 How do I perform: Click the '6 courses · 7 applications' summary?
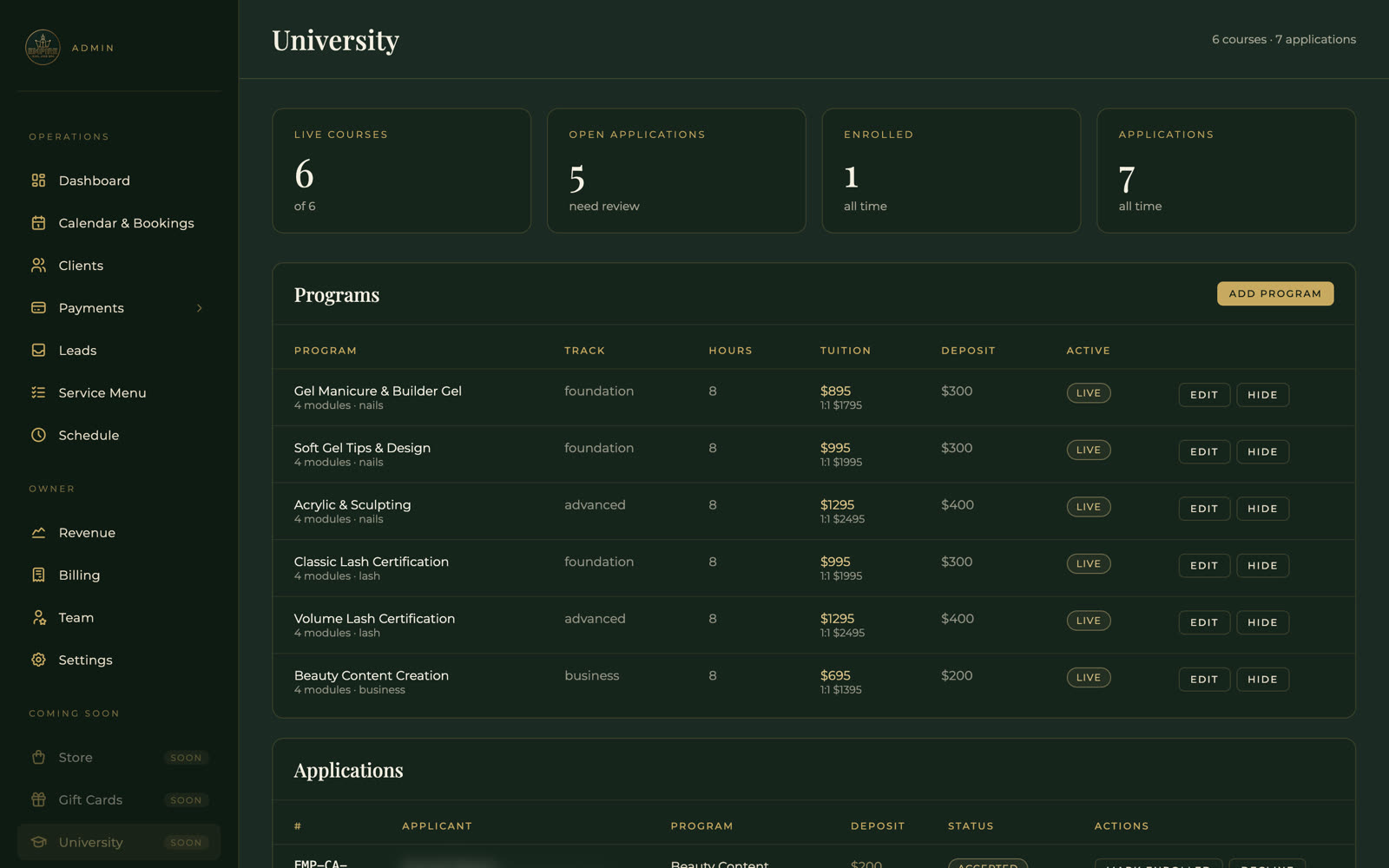point(1284,40)
